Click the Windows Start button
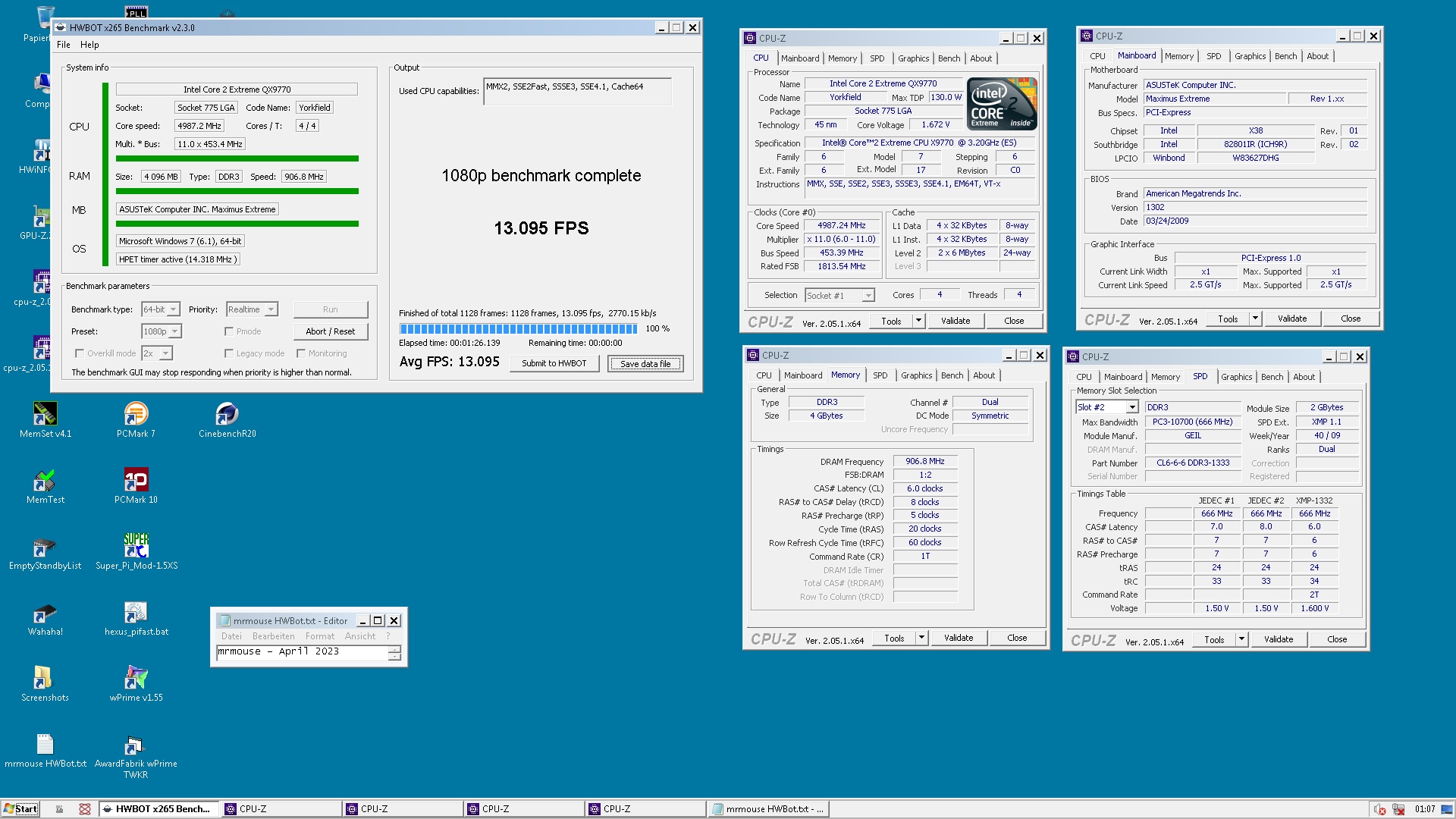 tap(20, 808)
